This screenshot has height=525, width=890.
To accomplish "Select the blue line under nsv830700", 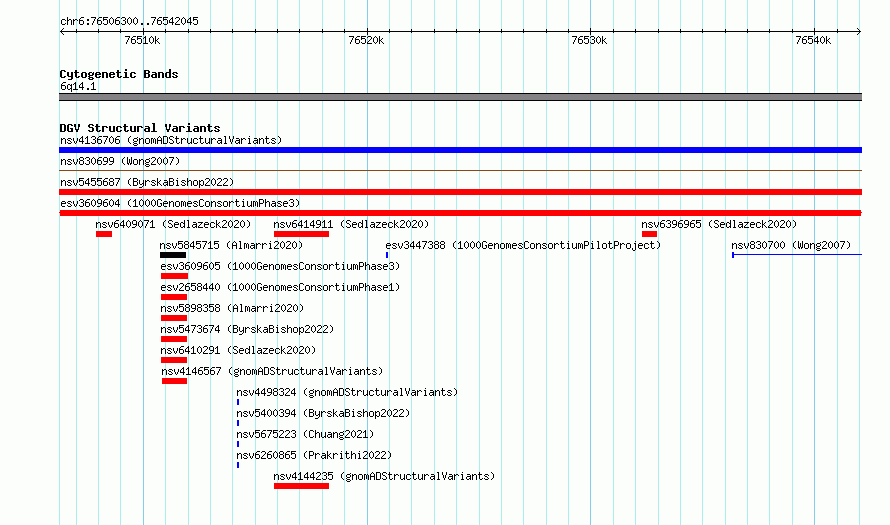I will click(797, 255).
